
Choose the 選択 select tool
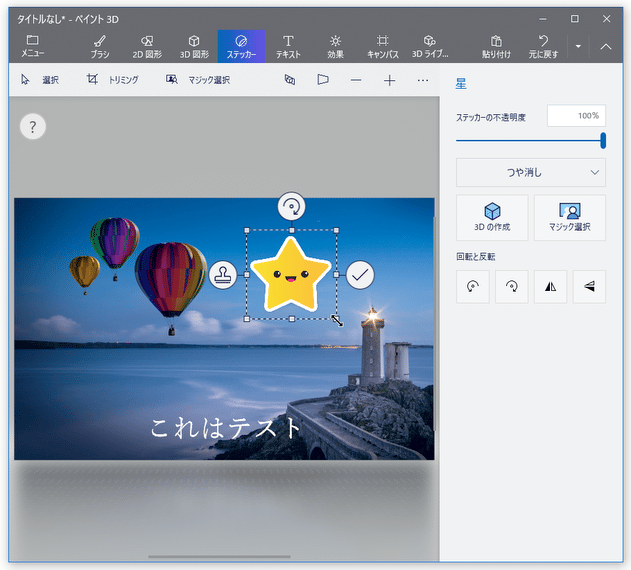click(40, 80)
